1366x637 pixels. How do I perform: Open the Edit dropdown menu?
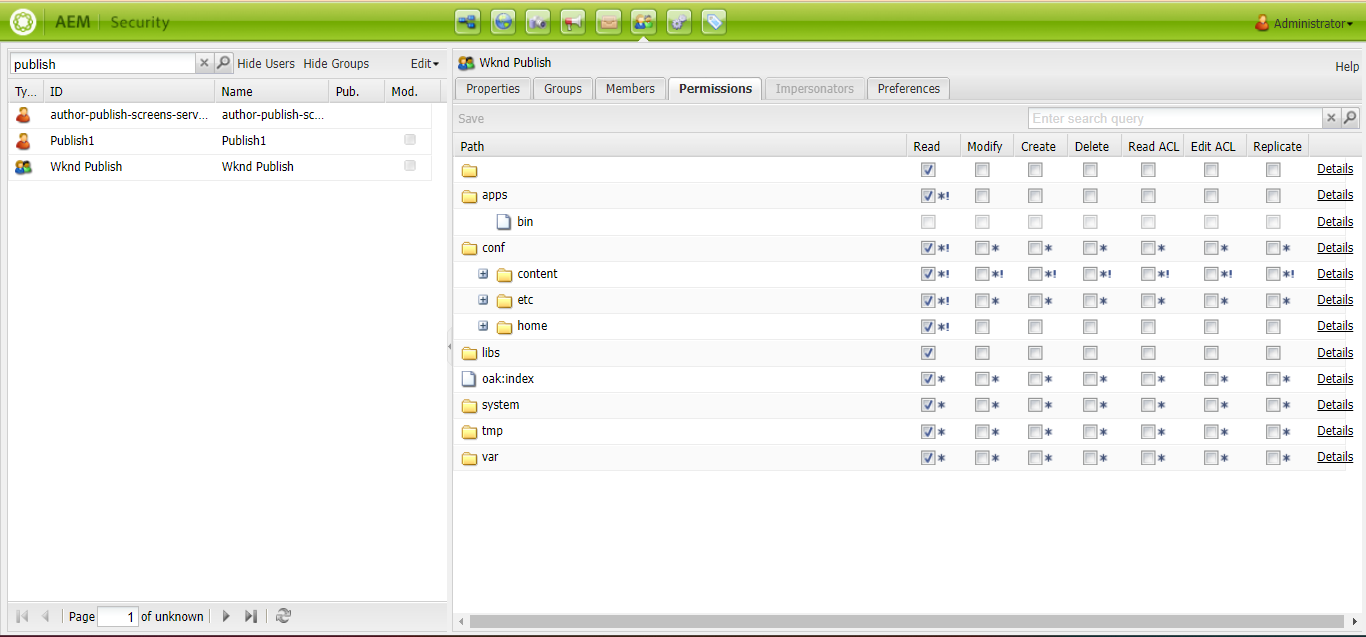425,63
